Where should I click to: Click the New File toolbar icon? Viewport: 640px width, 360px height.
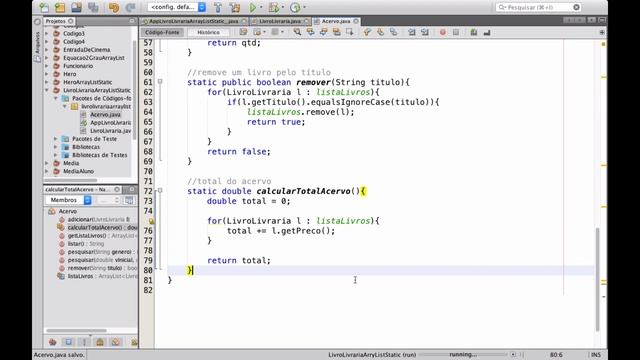[x=44, y=7]
